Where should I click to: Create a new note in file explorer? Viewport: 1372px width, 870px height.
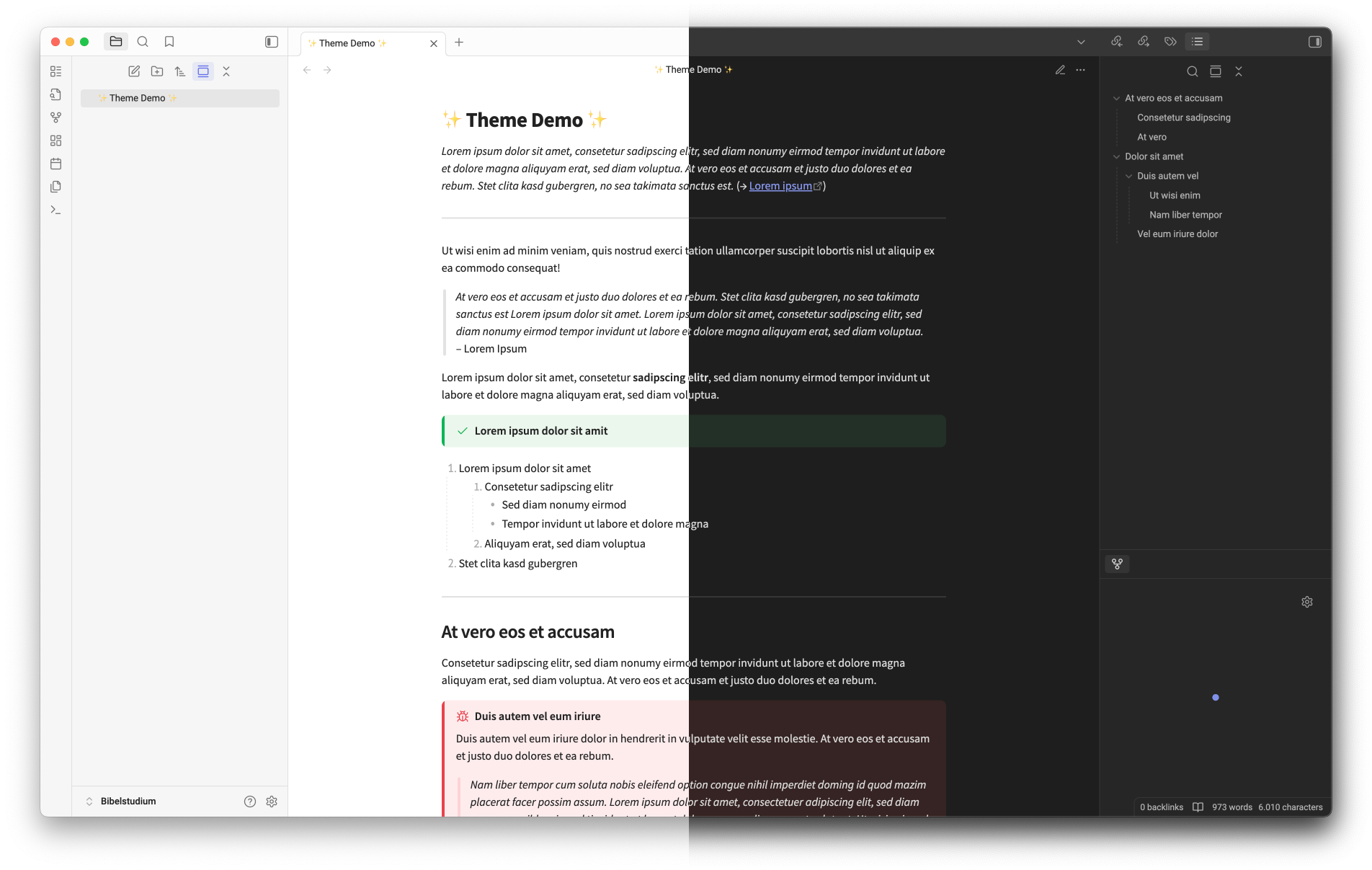(134, 71)
